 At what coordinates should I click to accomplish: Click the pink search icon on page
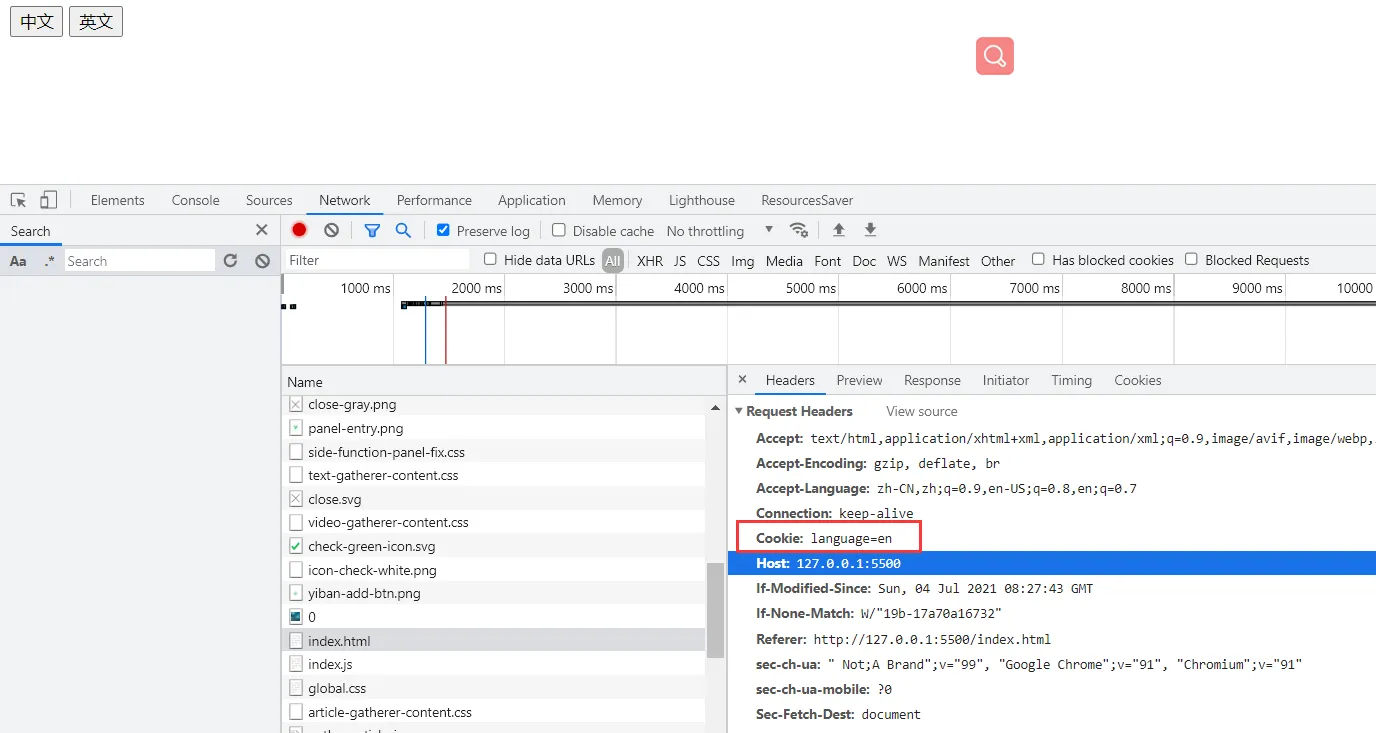click(994, 56)
